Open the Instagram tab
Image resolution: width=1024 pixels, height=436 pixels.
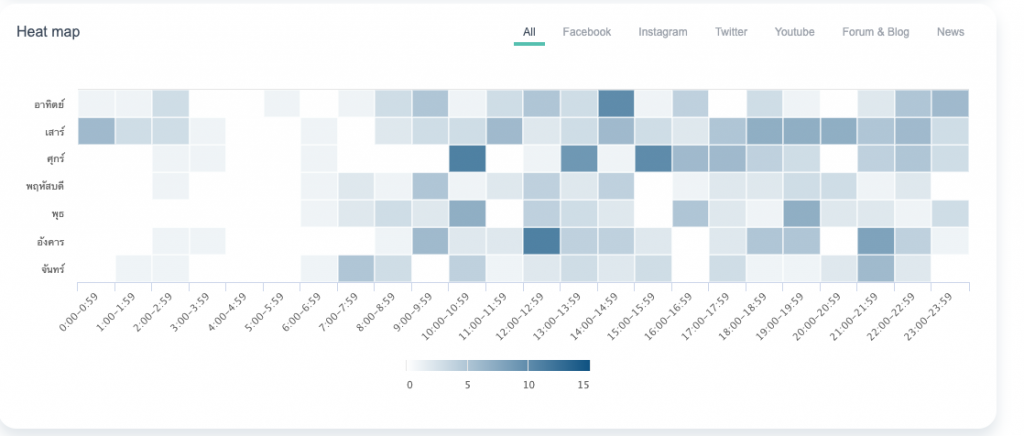663,32
